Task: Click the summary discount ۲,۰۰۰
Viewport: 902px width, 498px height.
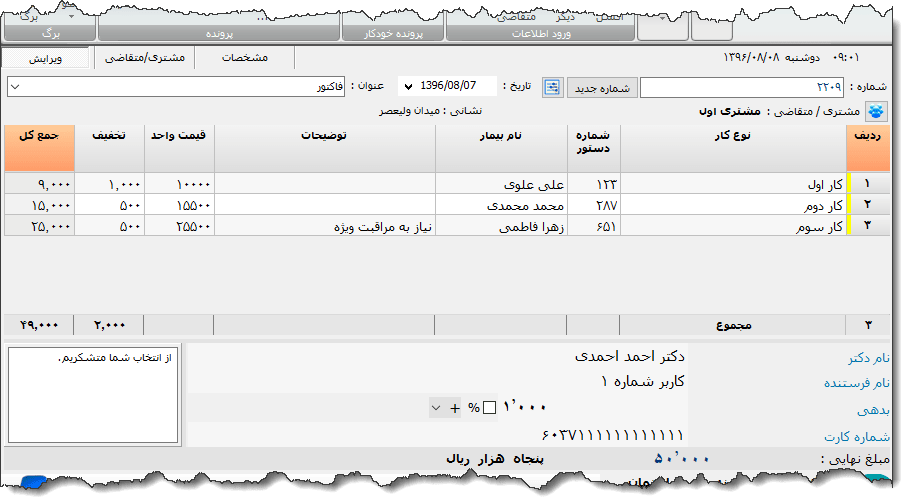Action: (109, 325)
